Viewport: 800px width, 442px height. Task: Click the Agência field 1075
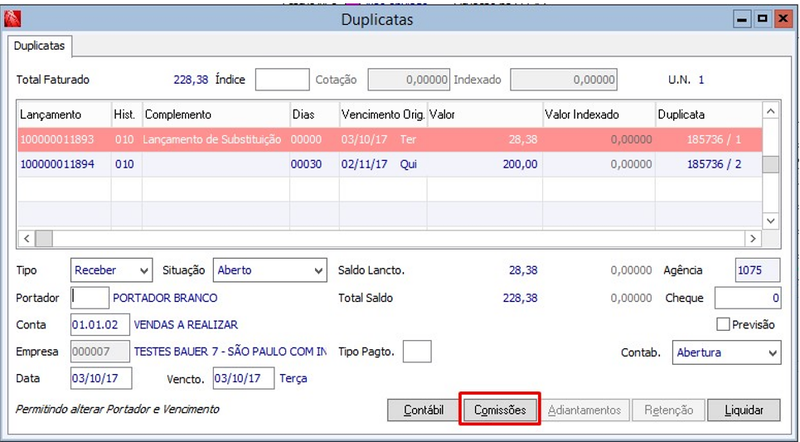(757, 270)
